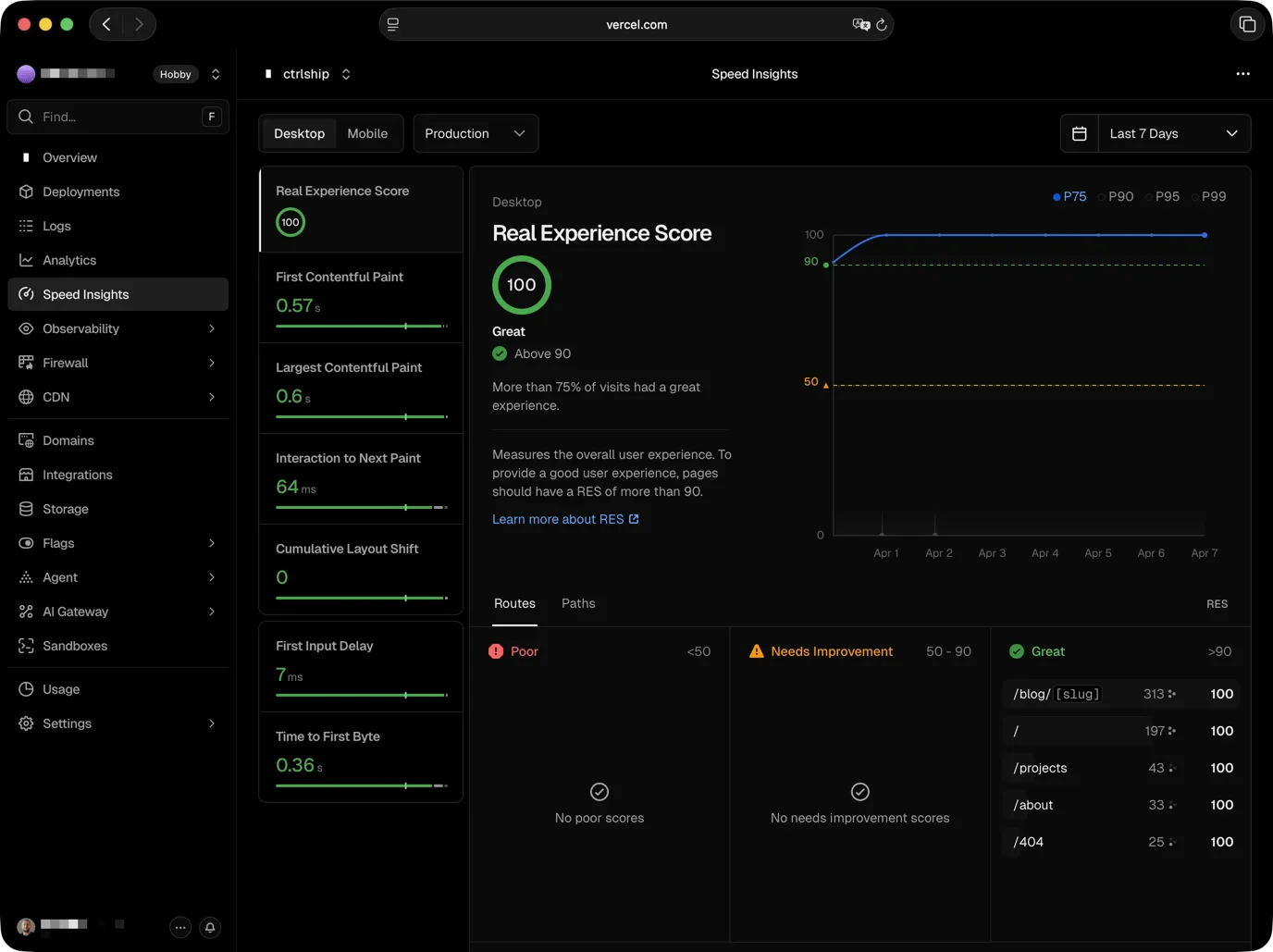Select Analytics in the sidebar
Image resolution: width=1273 pixels, height=952 pixels.
click(69, 260)
